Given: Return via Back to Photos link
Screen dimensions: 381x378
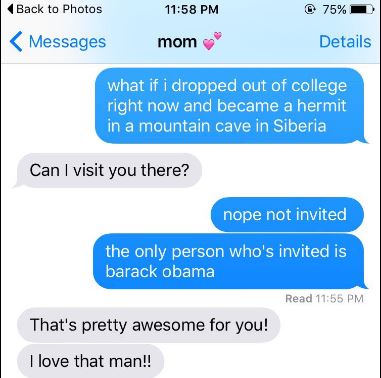Looking at the screenshot, I should click(x=55, y=9).
